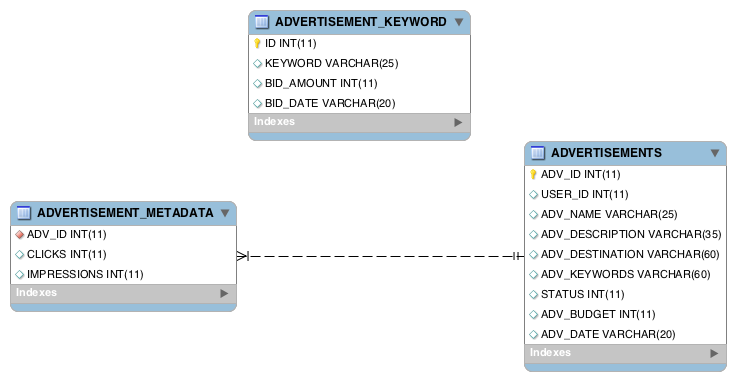Select the ADV_BUDGET INT(11) column text
Viewport: 736px width, 381px height.
click(598, 314)
